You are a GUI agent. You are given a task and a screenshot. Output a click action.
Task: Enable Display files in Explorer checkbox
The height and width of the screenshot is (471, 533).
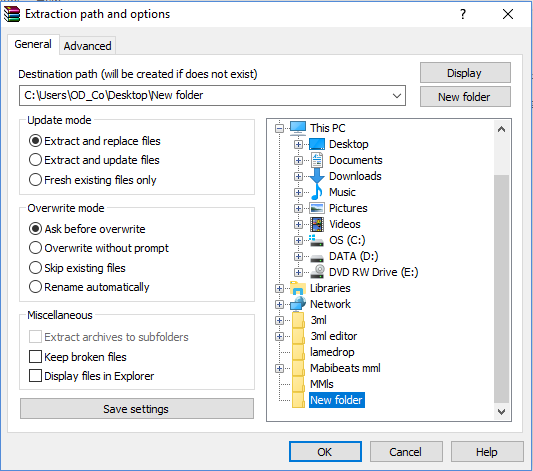tap(35, 376)
